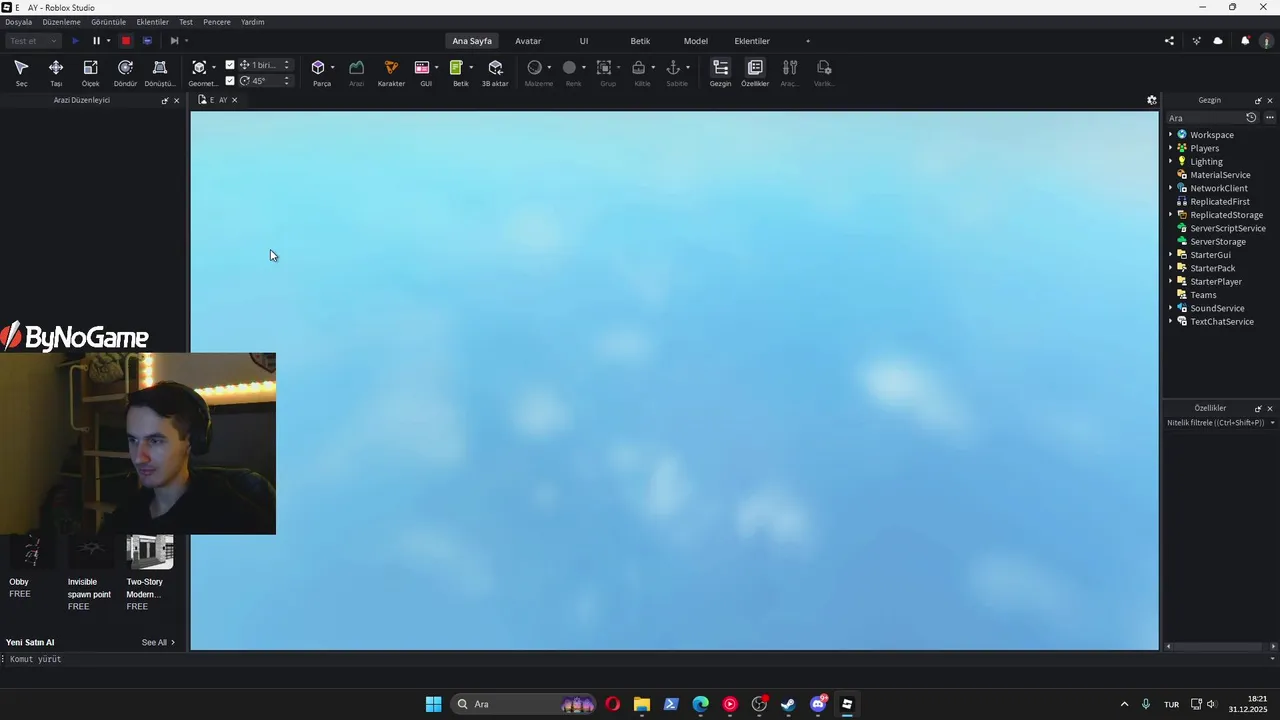Open the GUI dropdown arrow
Viewport: 1280px width, 720px height.
click(437, 68)
